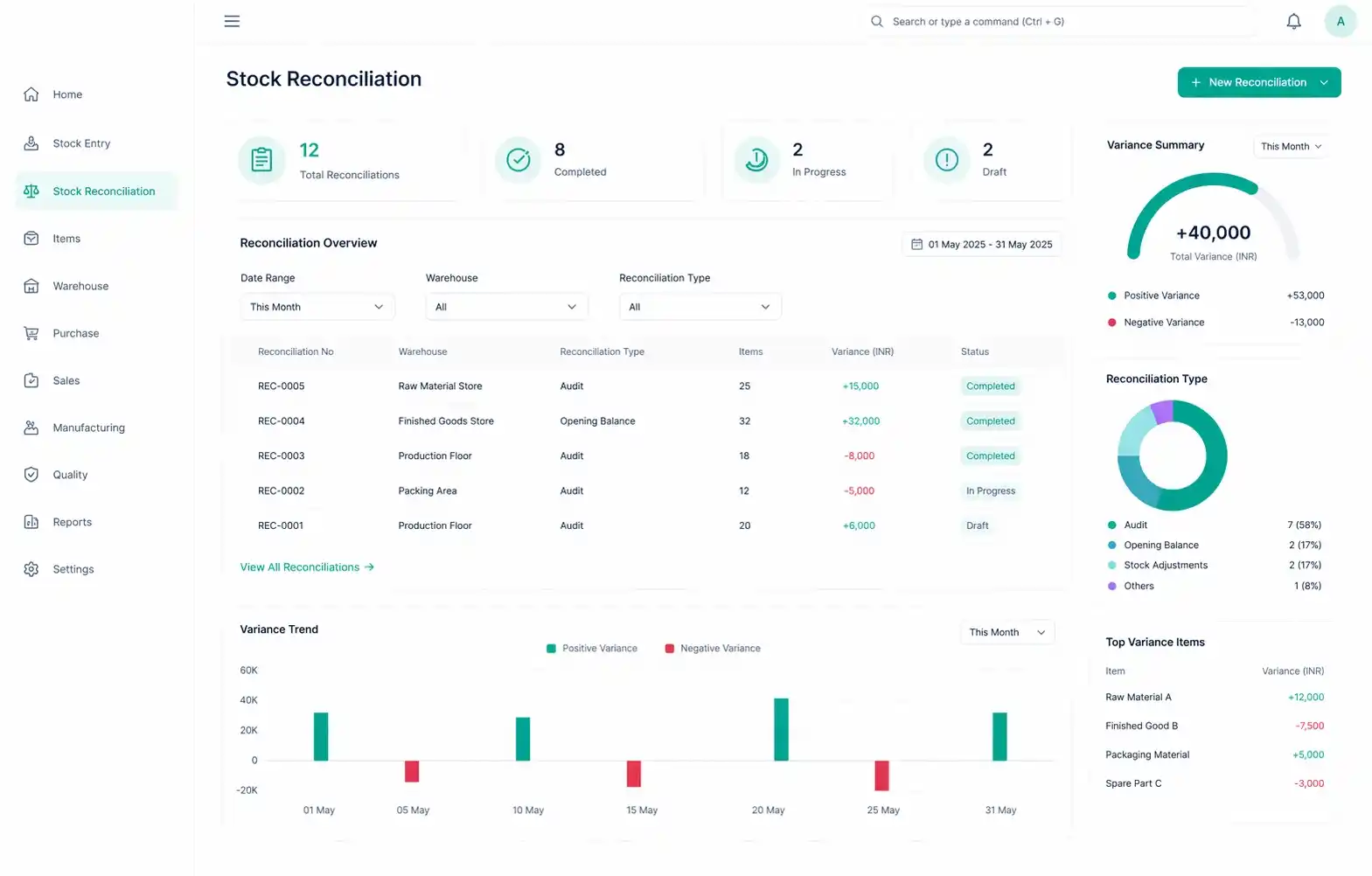Open the Warehouse filter dropdown
Screen dimensions: 1372x876
tap(506, 307)
